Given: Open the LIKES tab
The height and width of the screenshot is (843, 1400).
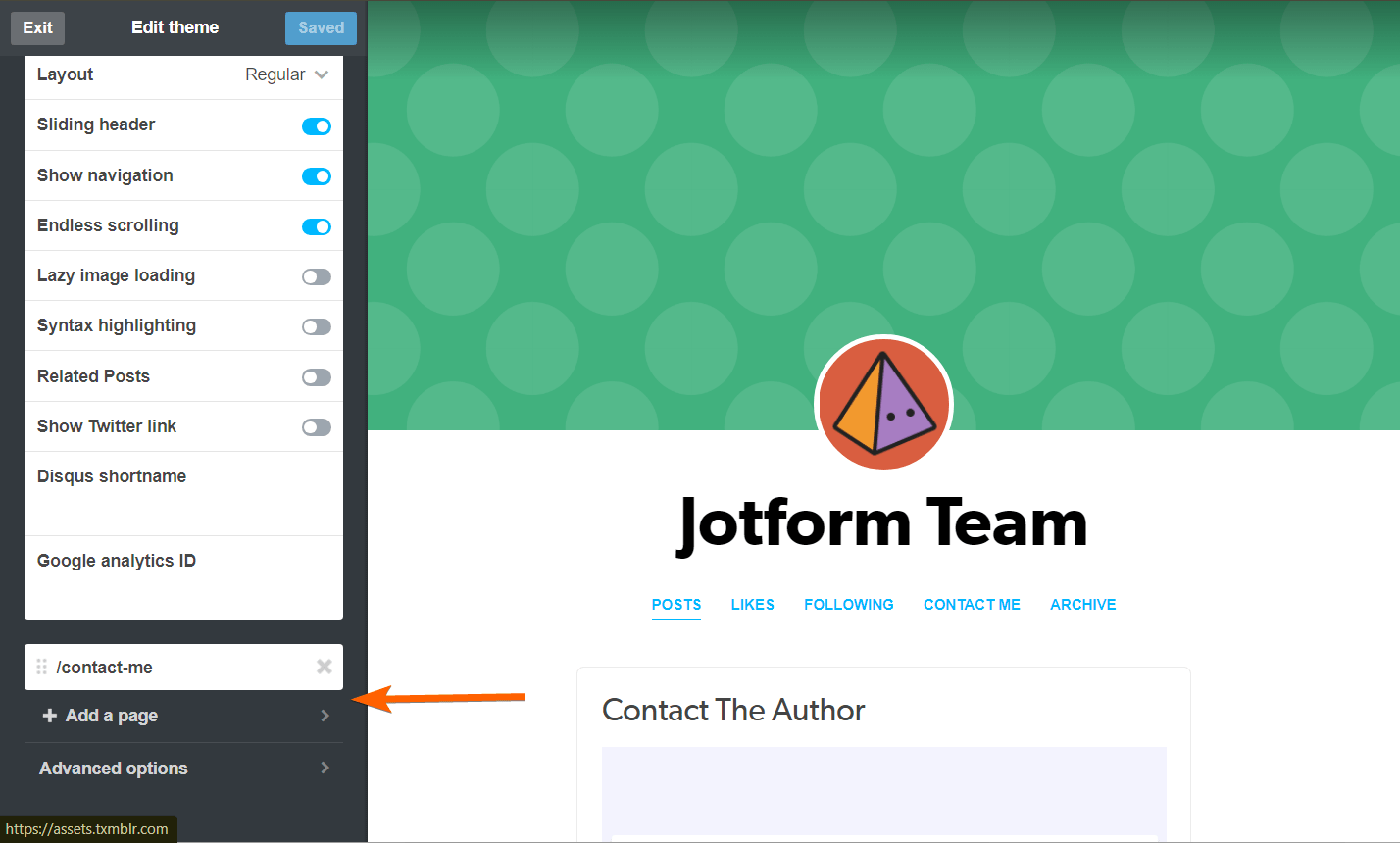Looking at the screenshot, I should [753, 605].
